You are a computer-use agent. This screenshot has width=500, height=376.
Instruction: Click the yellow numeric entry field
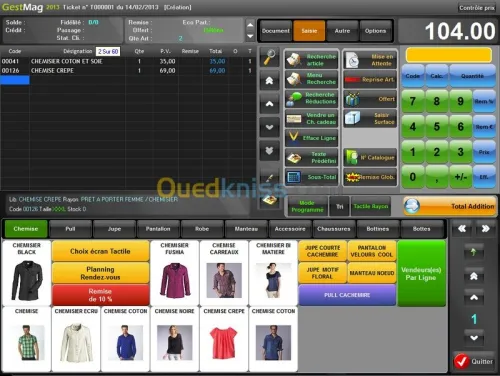click(x=449, y=55)
